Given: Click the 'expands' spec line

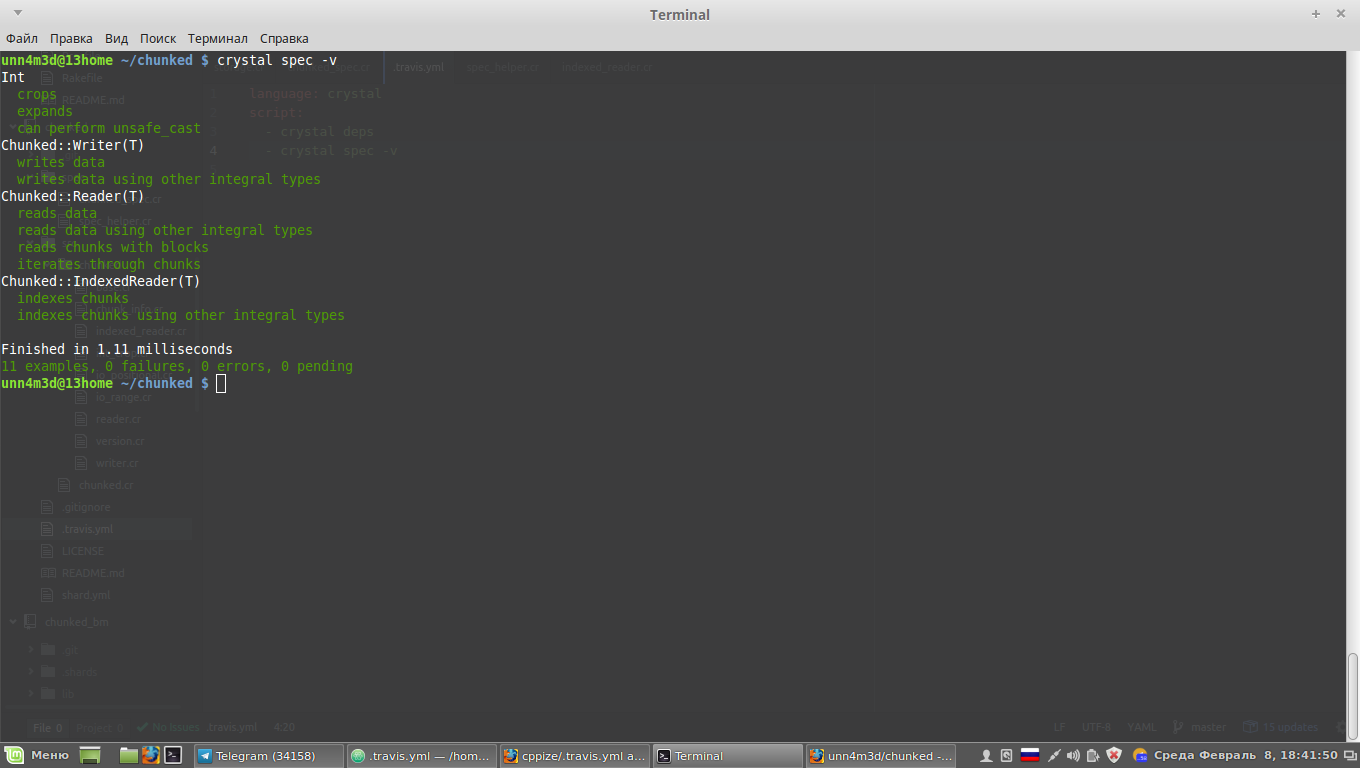Looking at the screenshot, I should click(x=45, y=111).
